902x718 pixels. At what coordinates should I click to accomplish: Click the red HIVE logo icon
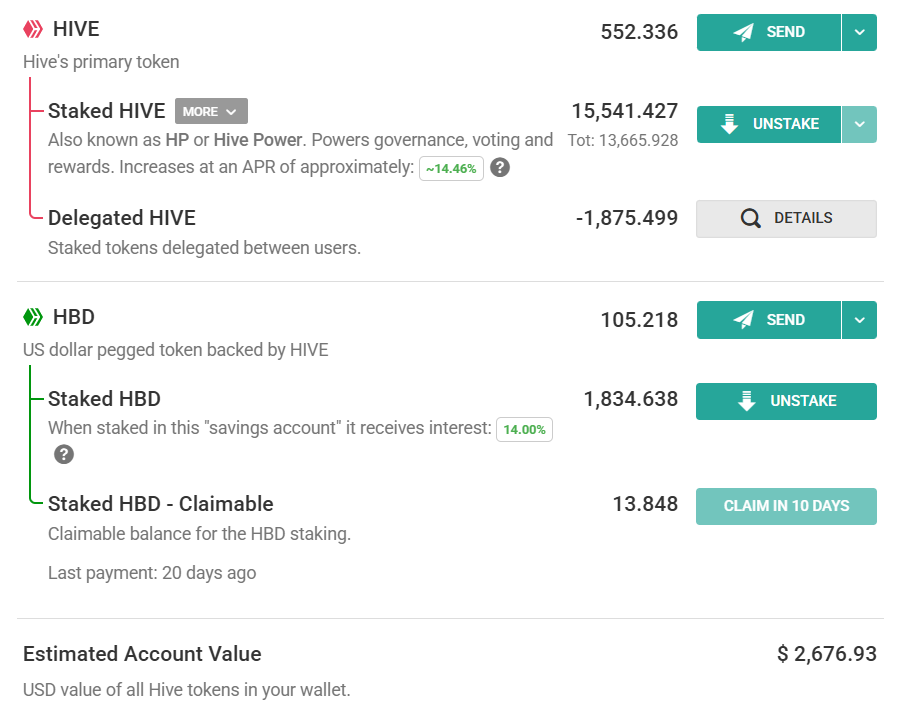[33, 29]
